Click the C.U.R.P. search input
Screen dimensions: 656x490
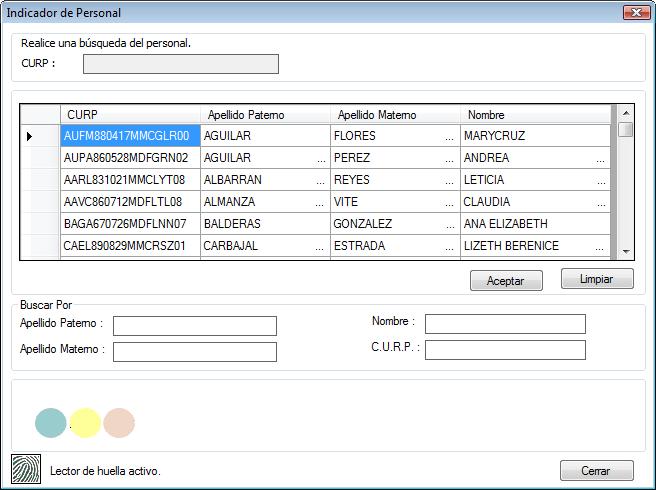[505, 350]
